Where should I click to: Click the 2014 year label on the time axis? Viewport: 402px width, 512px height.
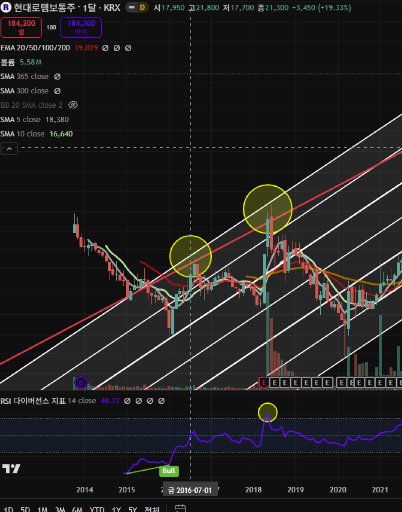(85, 490)
